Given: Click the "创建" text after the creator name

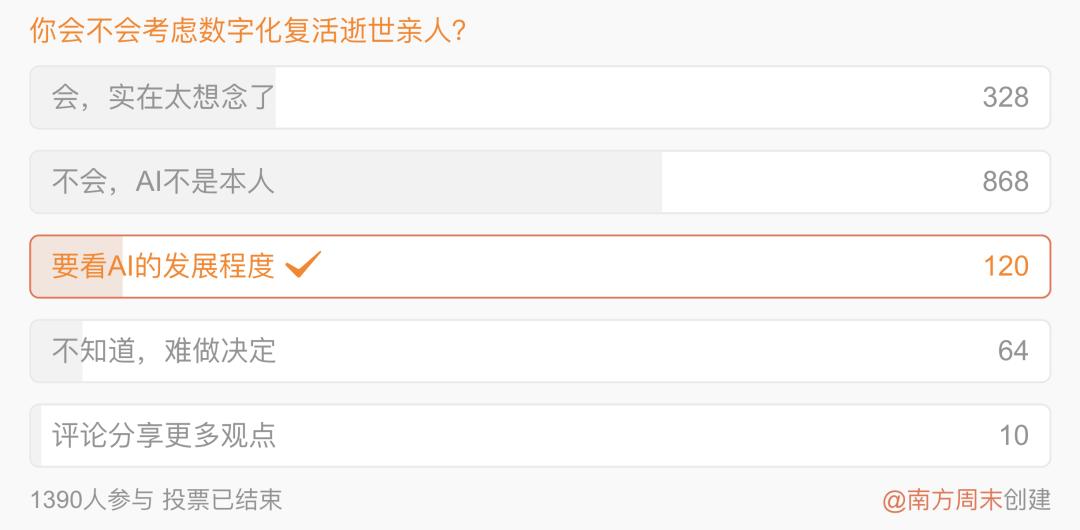Looking at the screenshot, I should pyautogui.click(x=1028, y=499).
